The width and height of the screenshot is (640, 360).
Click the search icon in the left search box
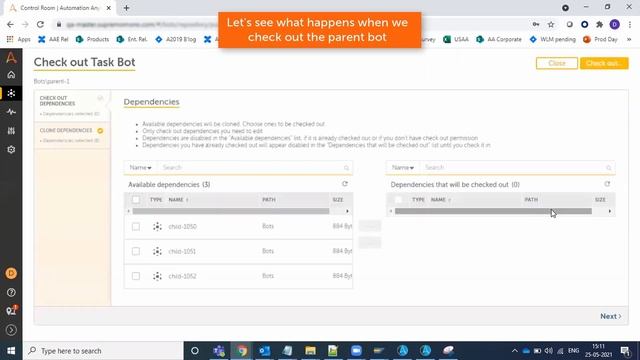pos(347,168)
